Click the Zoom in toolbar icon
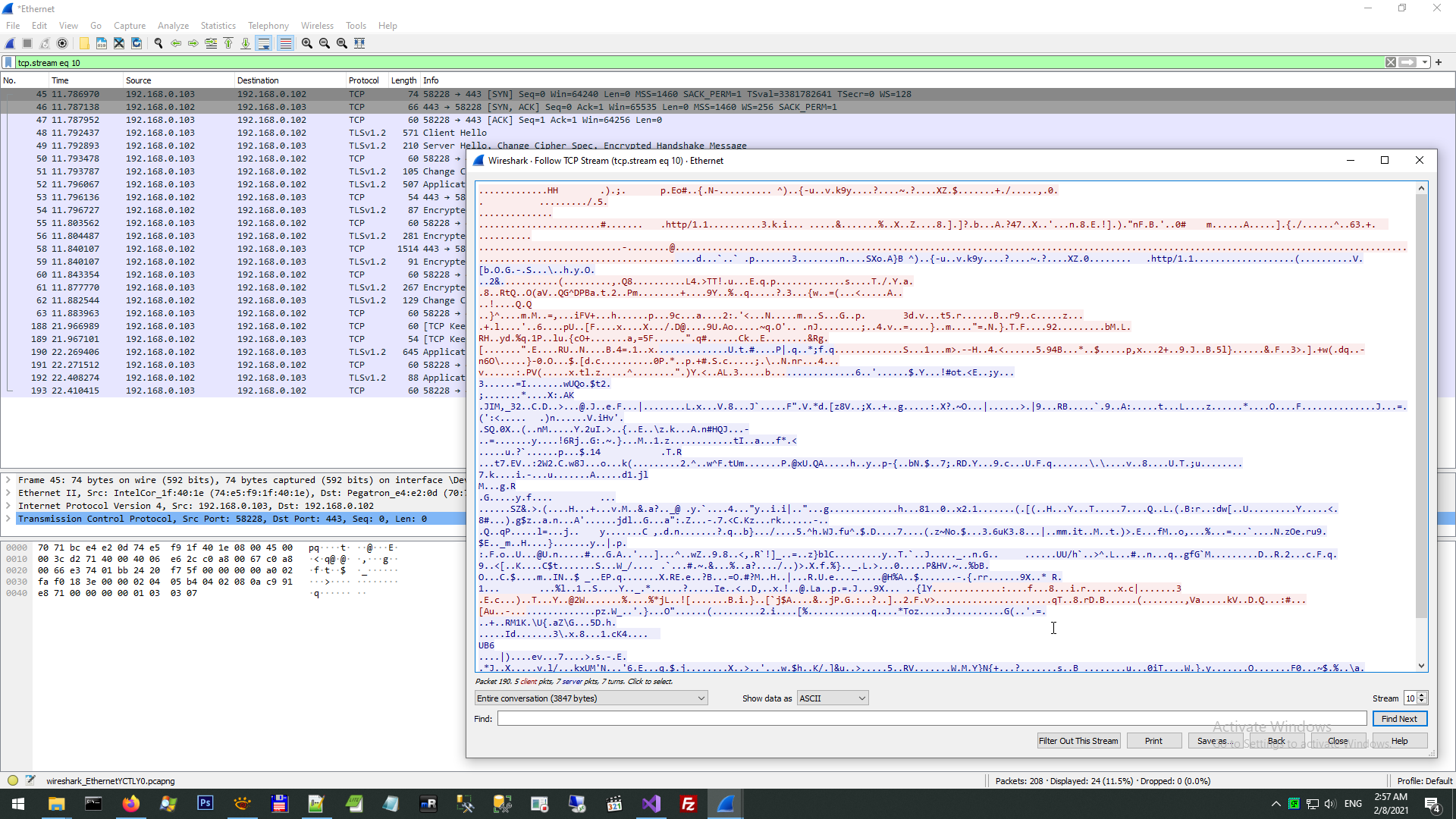This screenshot has height=819, width=1456. coord(307,43)
